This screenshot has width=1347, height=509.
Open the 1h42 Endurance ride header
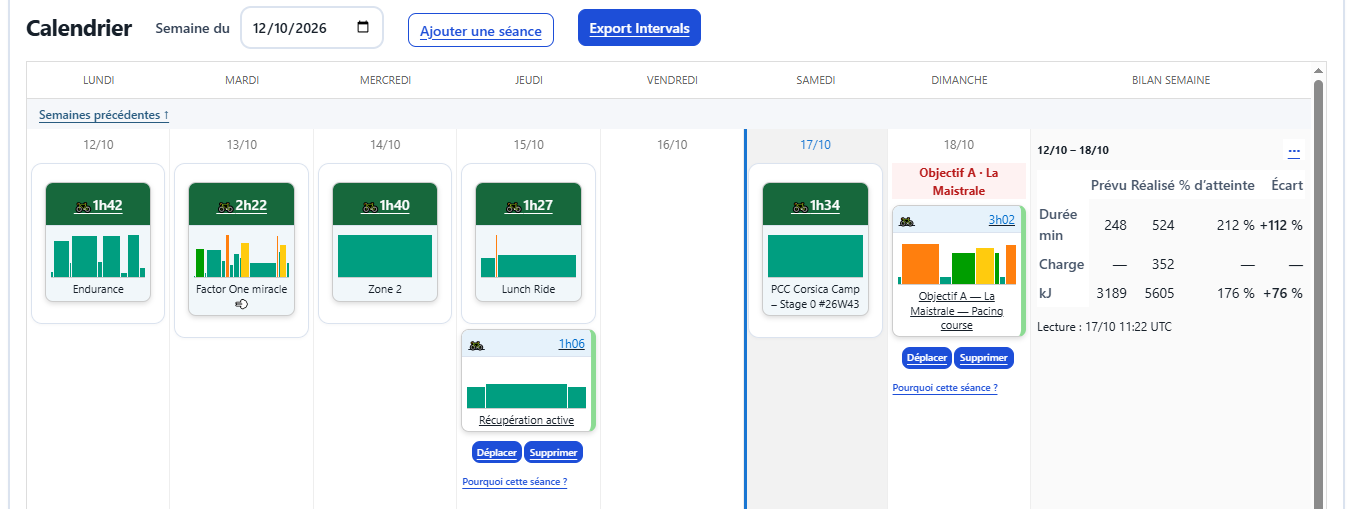pyautogui.click(x=98, y=205)
